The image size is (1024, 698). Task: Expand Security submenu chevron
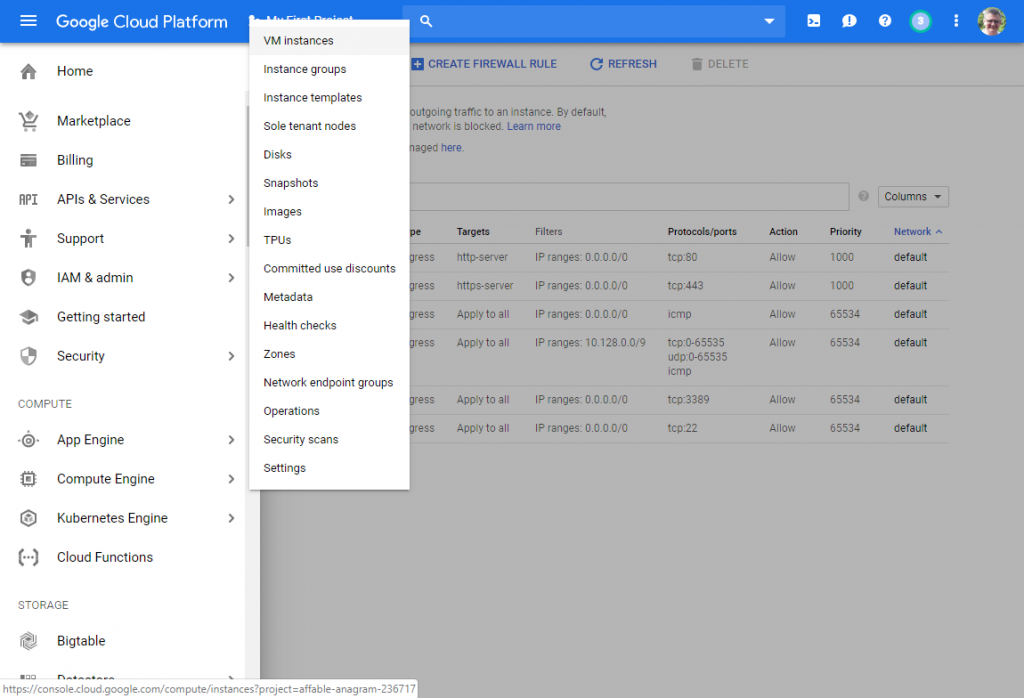tap(231, 356)
